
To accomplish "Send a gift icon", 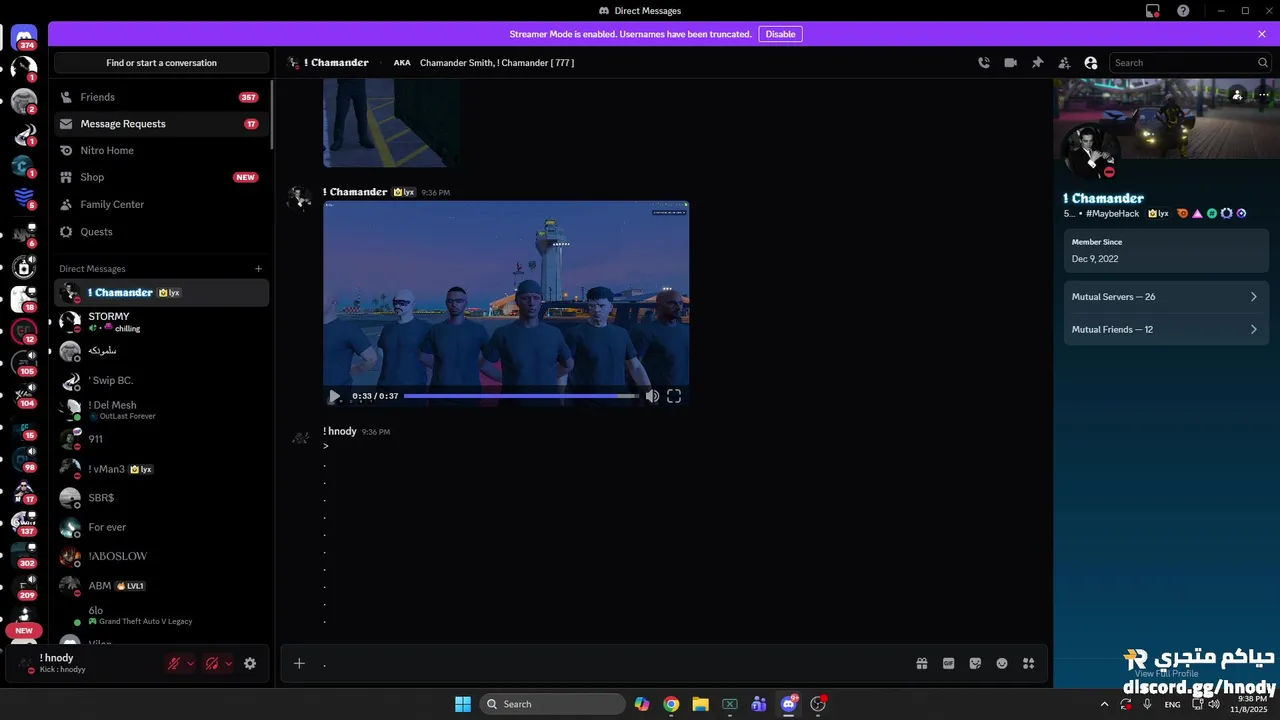I will 922,663.
